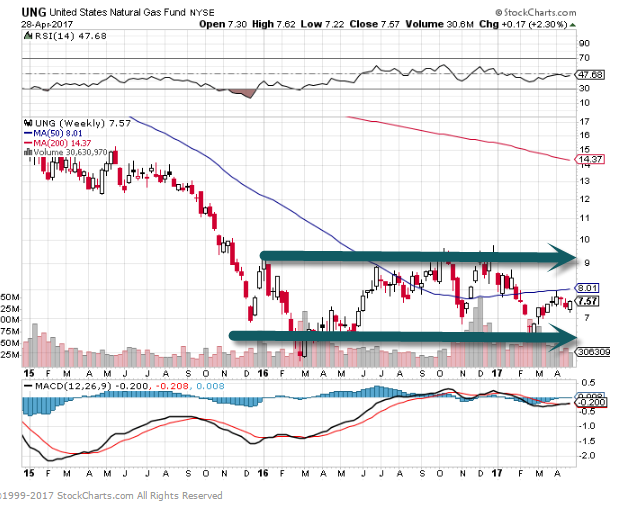Click the UNG Weekly candlestick icon

[28, 123]
